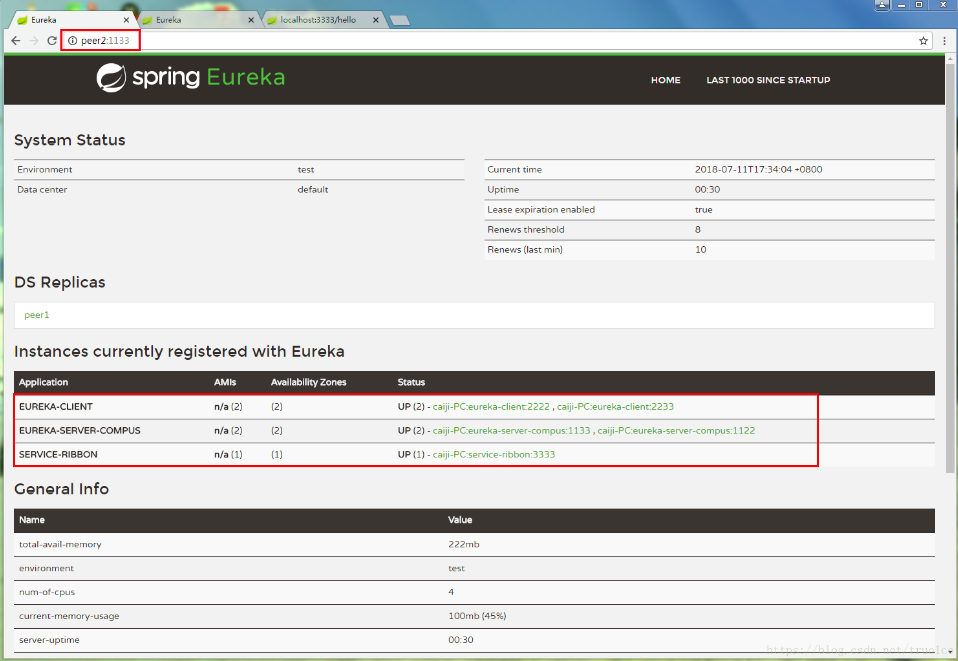
Task: Switch to the second Eureka tab
Action: pyautogui.click(x=196, y=20)
